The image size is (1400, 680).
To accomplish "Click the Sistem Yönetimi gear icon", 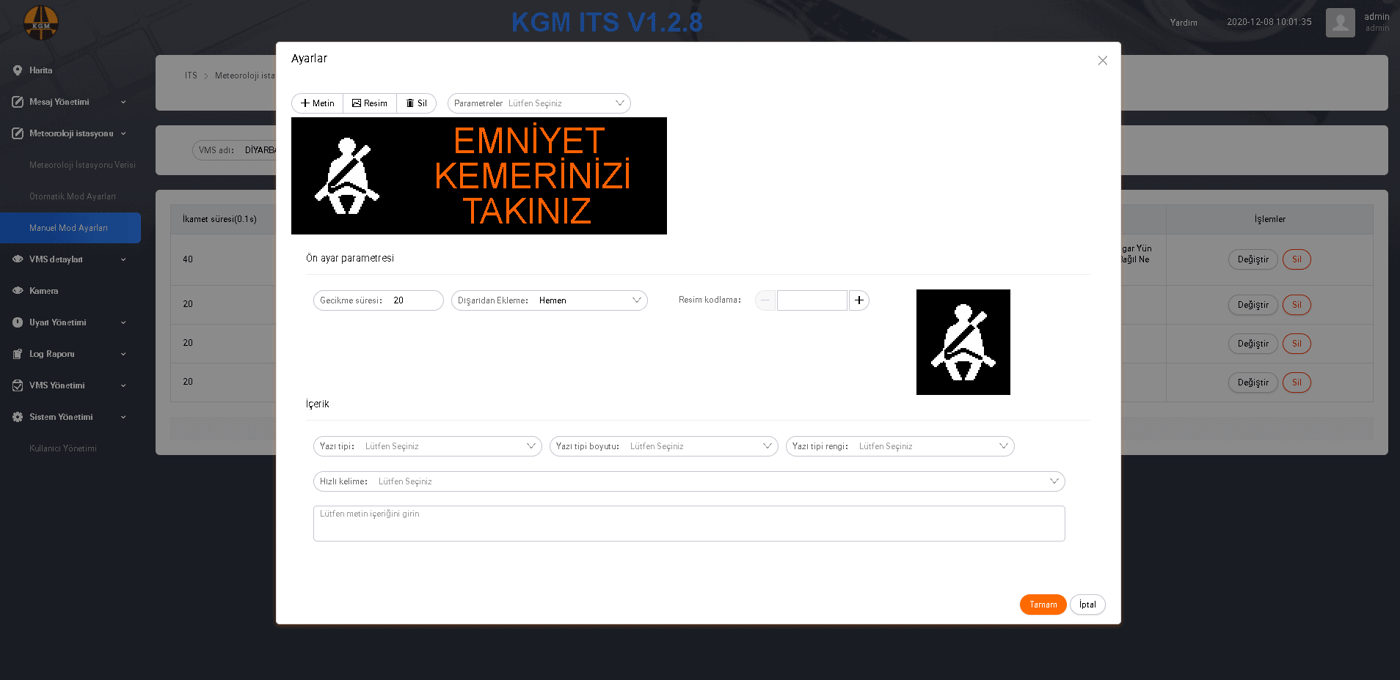I will click(x=18, y=417).
